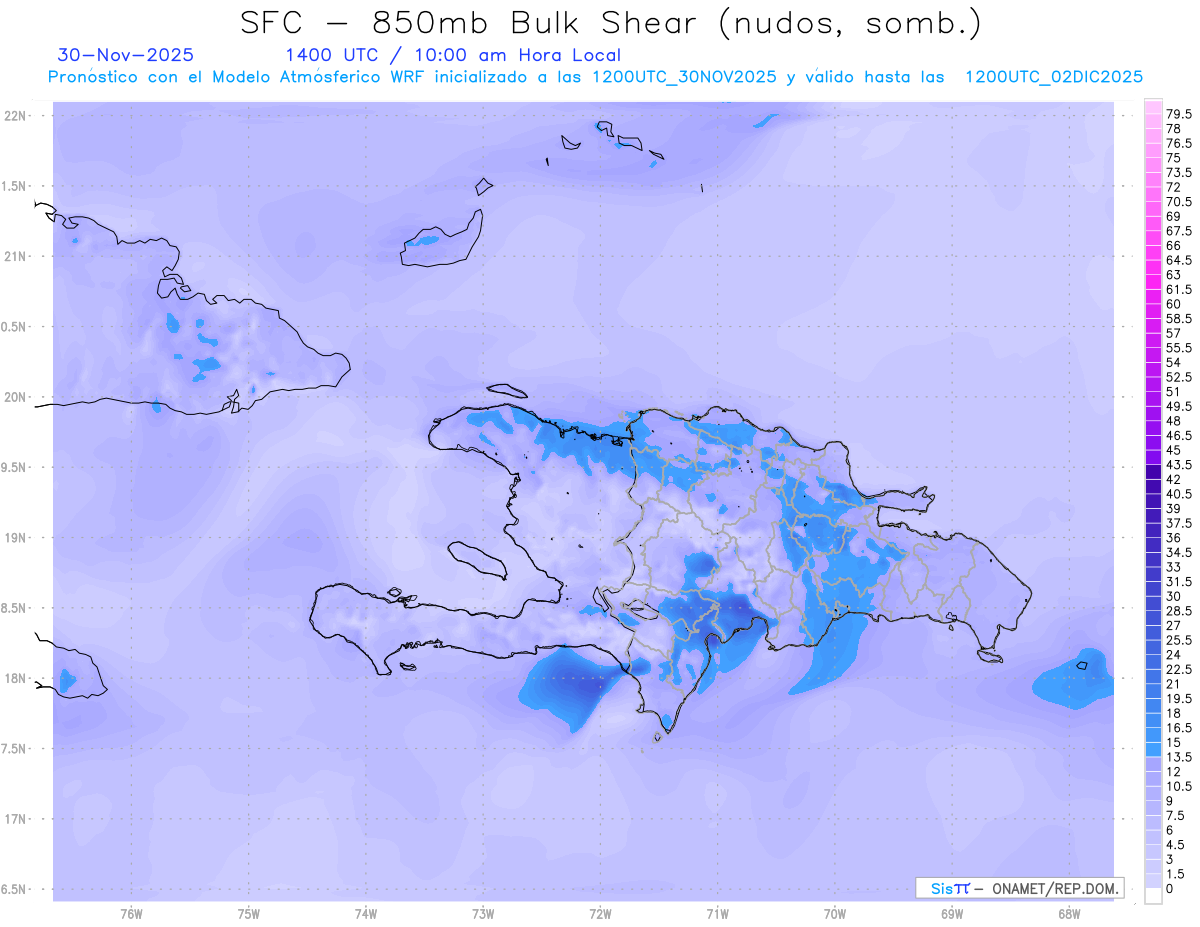This screenshot has height=927, width=1200.
Task: Click the color bar value "0"
Action: (1170, 888)
